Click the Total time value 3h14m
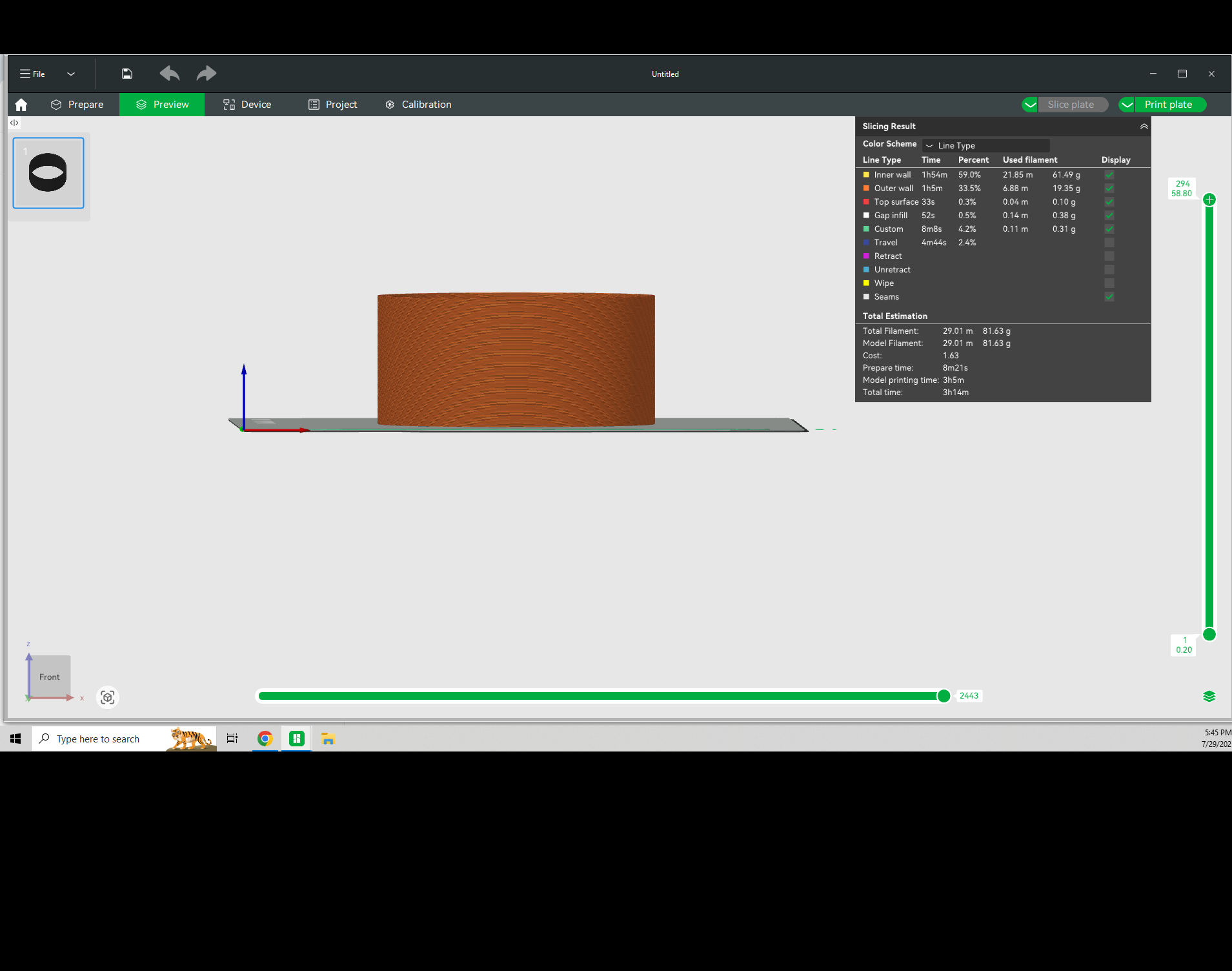The width and height of the screenshot is (1232, 971). click(x=956, y=393)
